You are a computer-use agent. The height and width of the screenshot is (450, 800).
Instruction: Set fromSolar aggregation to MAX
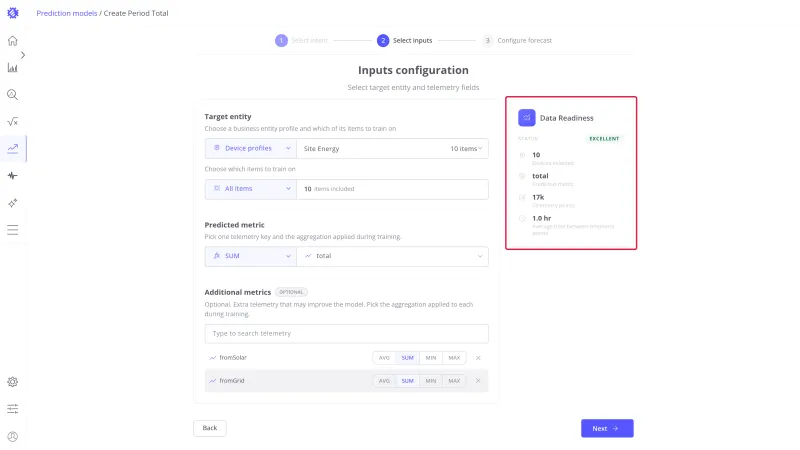click(454, 358)
